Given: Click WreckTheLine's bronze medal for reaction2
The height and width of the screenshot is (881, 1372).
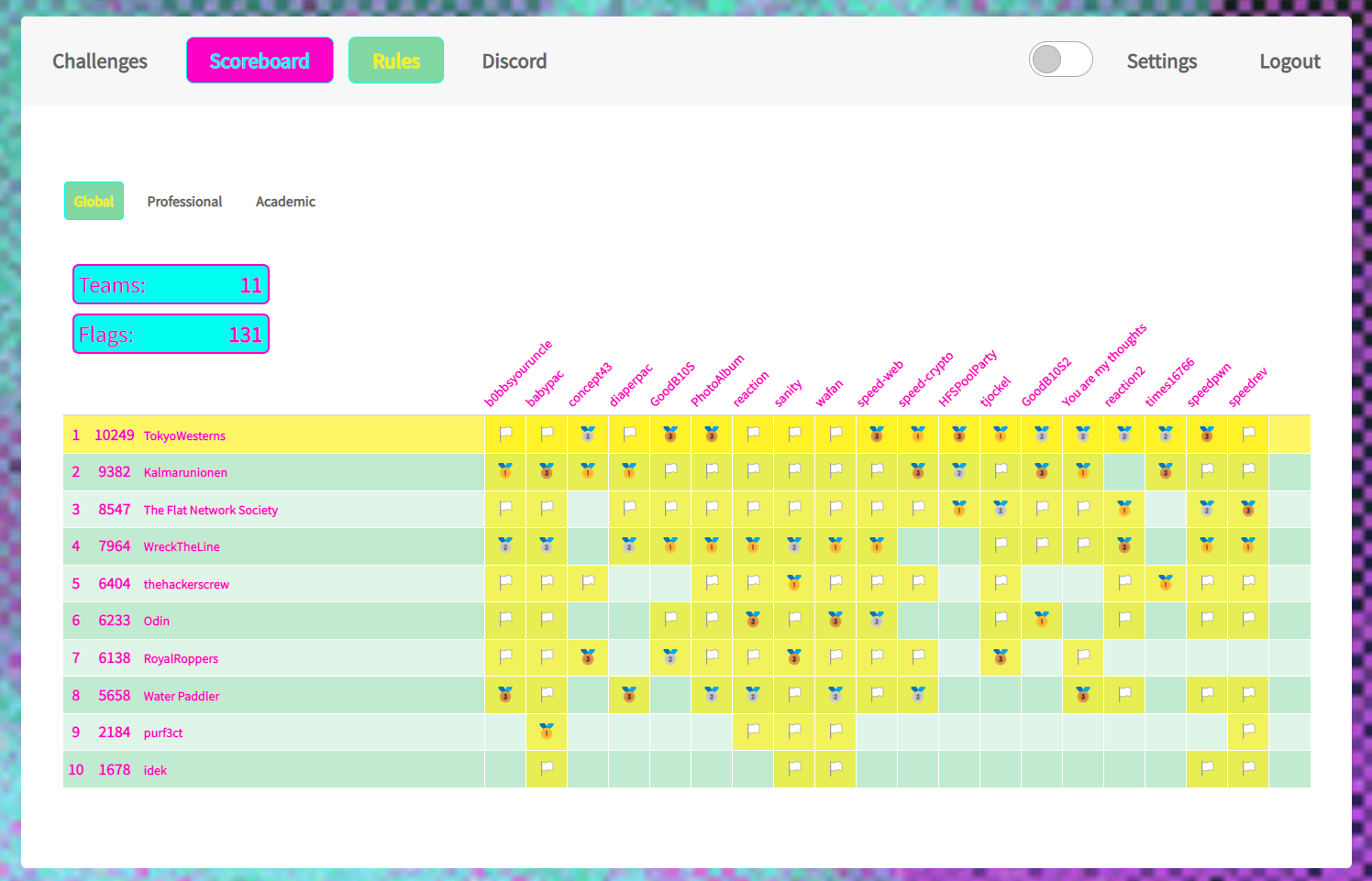Looking at the screenshot, I should click(1124, 545).
